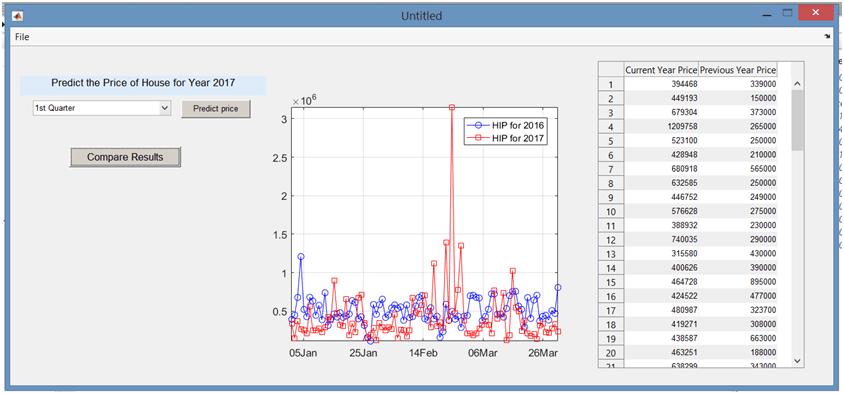Click HIP for 2017 legend entry
This screenshot has width=844, height=394.
pos(506,138)
